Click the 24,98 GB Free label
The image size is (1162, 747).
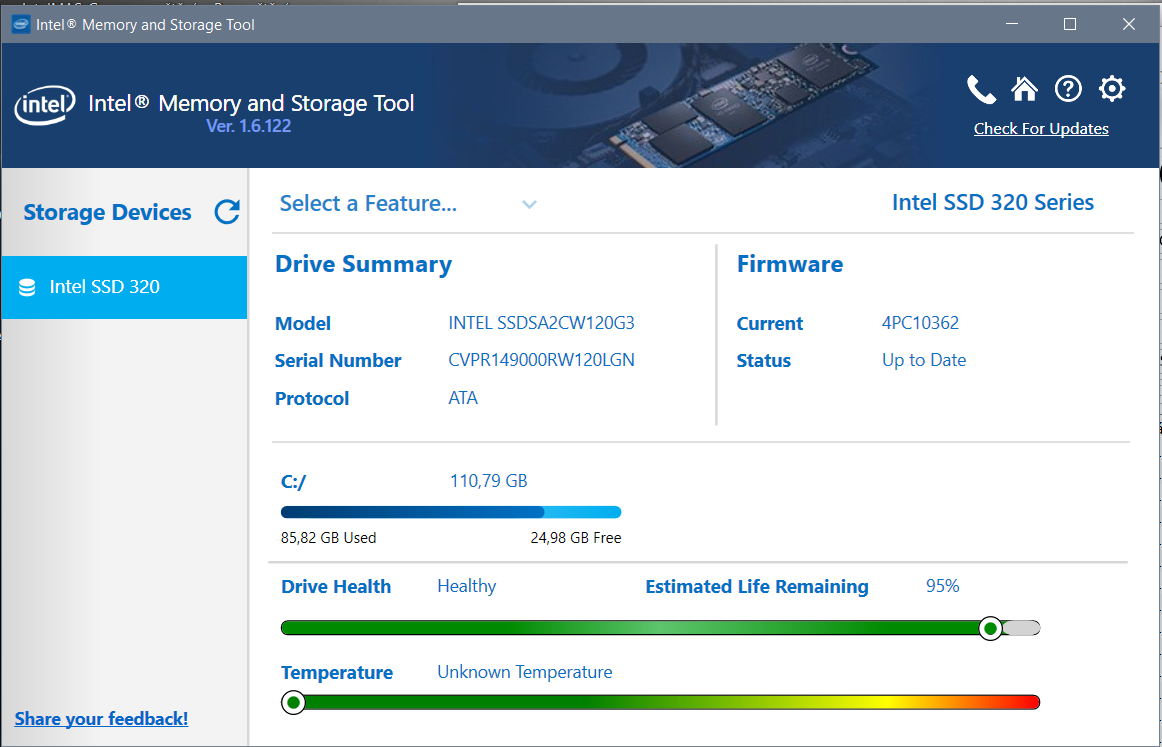[576, 538]
